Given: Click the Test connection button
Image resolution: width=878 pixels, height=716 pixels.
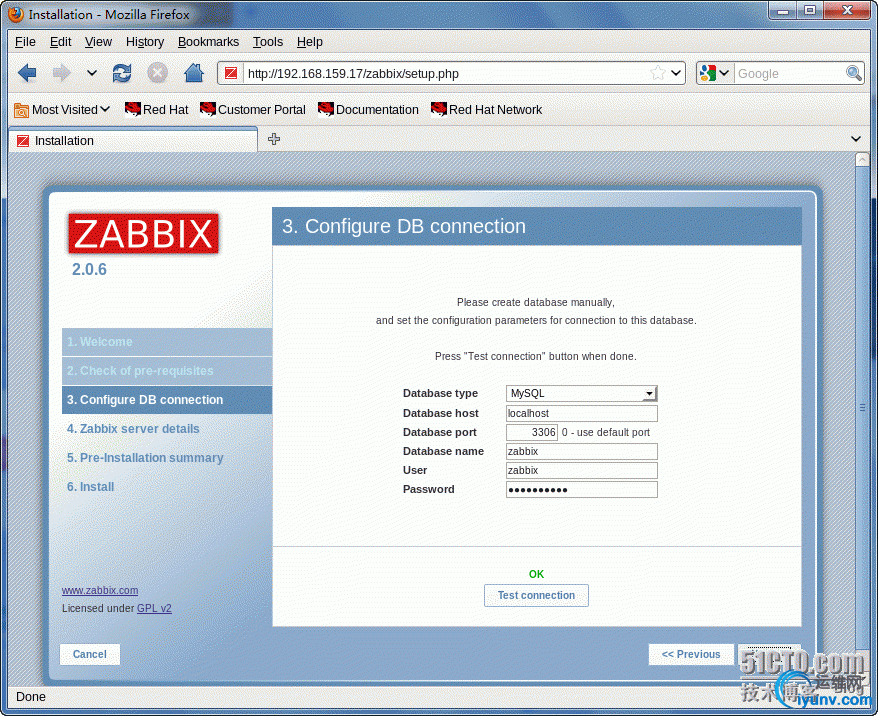Looking at the screenshot, I should click(536, 596).
